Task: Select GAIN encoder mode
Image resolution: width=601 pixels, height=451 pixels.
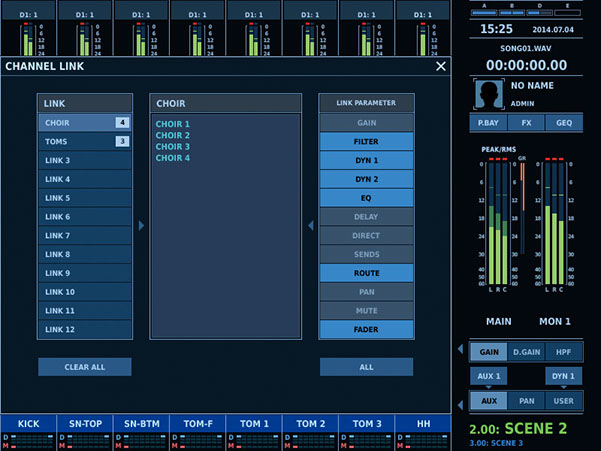Action: coord(489,352)
